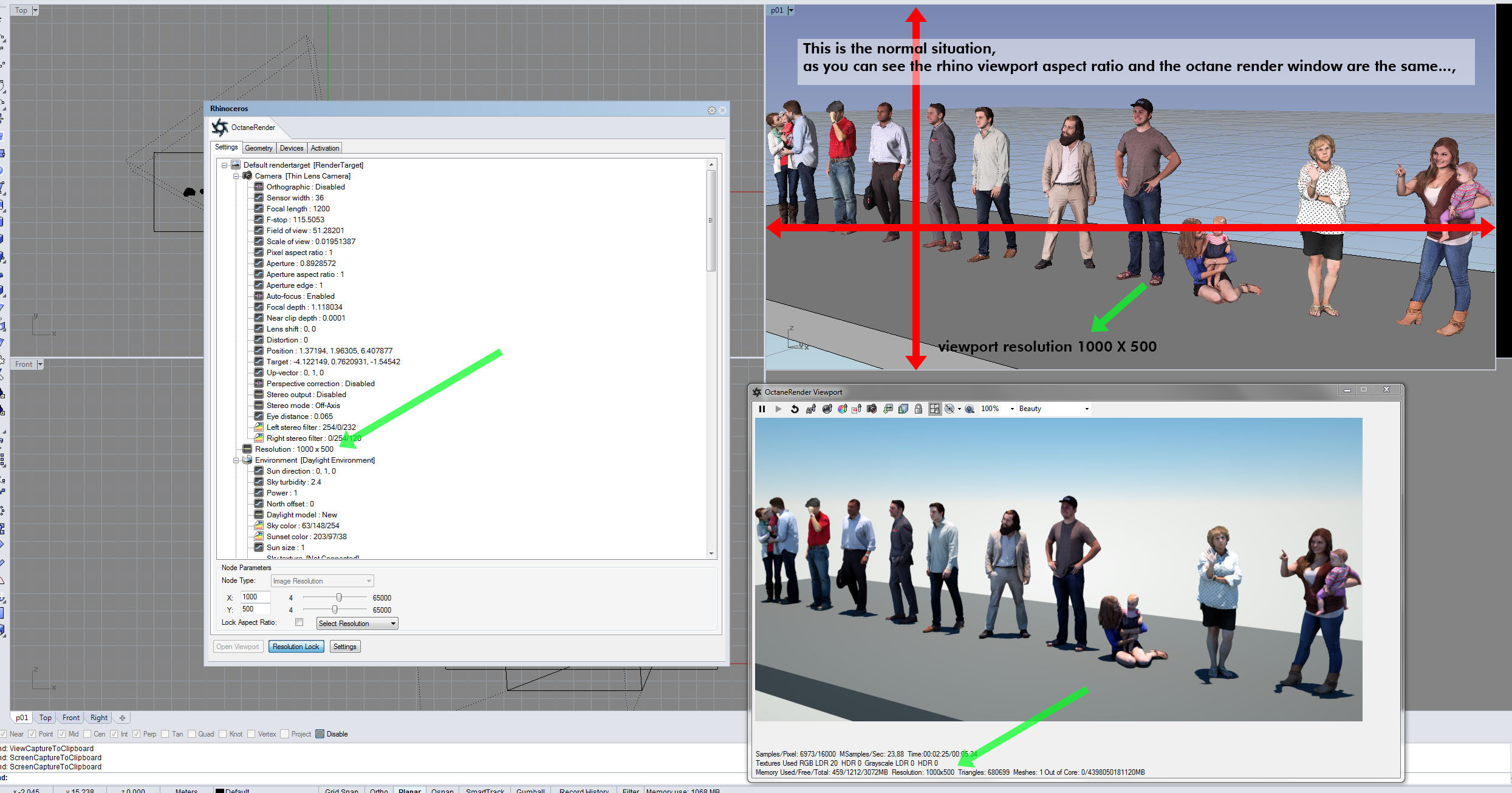Select the auto-focus picker tool
This screenshot has height=793, width=1512.
click(811, 409)
